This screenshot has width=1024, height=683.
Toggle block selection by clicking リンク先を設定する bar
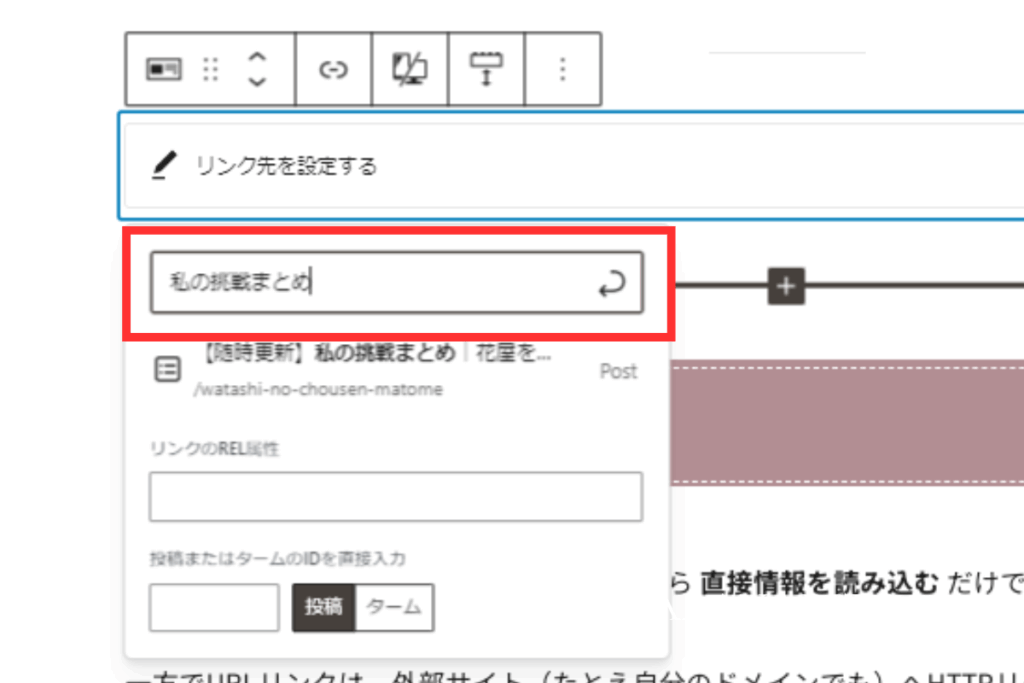pos(400,166)
